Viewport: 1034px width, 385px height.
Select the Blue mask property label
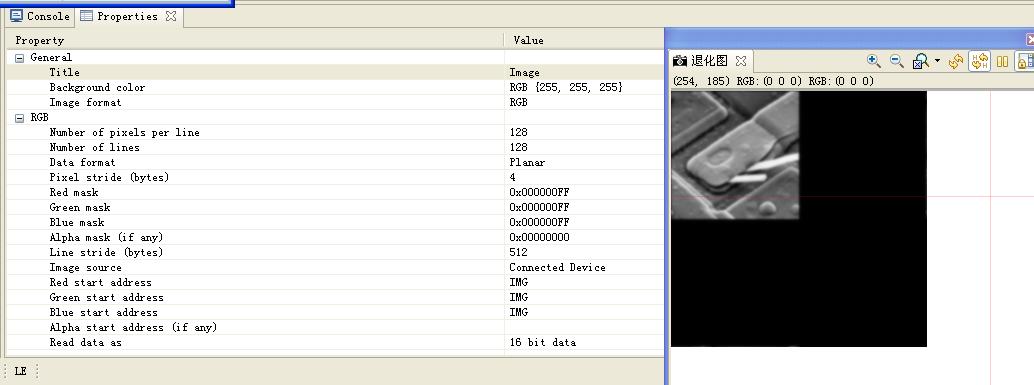[x=76, y=222]
